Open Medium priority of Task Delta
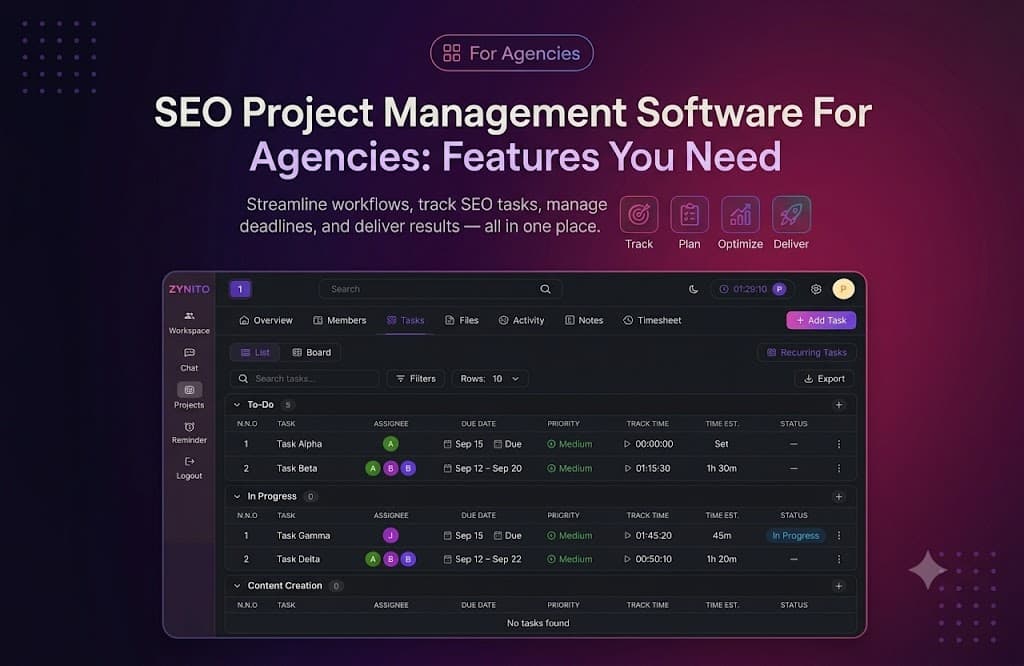This screenshot has width=1024, height=666. tap(569, 559)
